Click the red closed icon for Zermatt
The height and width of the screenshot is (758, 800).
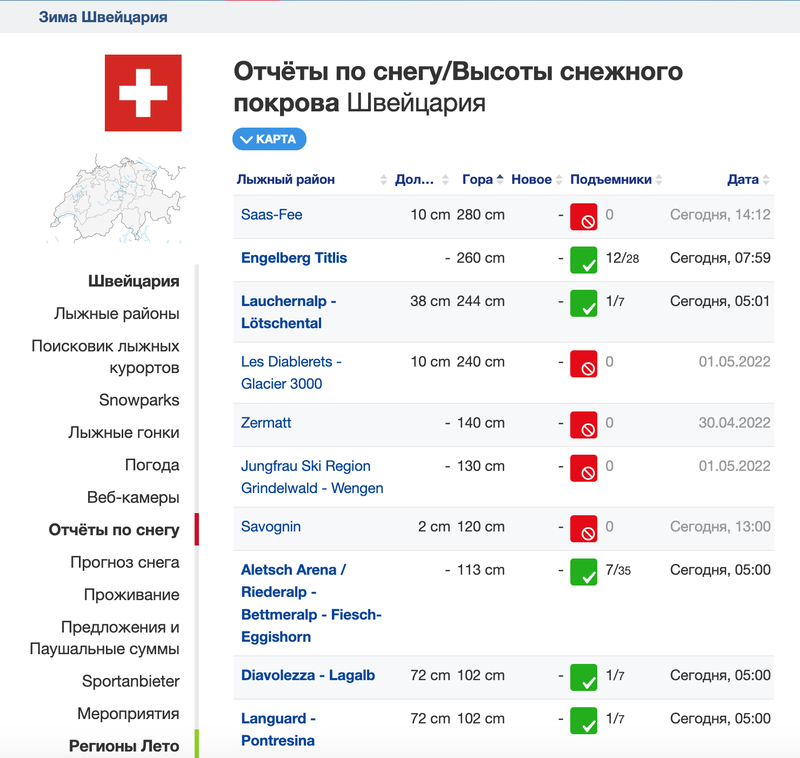tap(584, 425)
